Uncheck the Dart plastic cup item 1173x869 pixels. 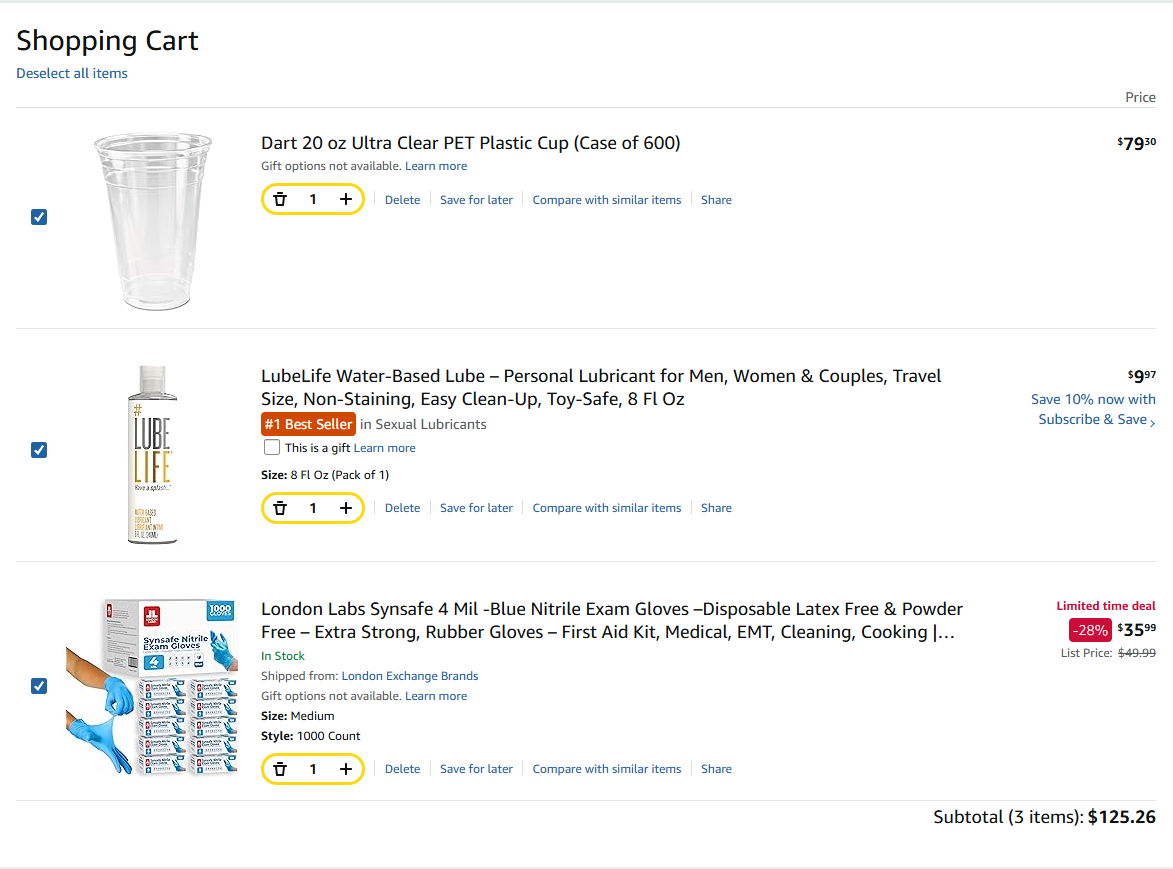pos(39,217)
